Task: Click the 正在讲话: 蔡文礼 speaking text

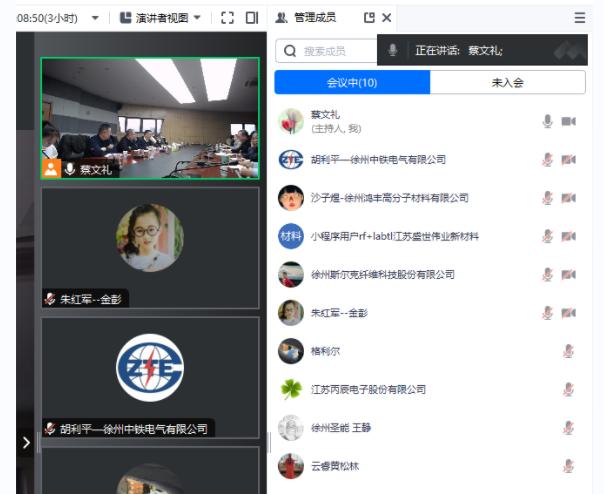Action: tap(459, 50)
